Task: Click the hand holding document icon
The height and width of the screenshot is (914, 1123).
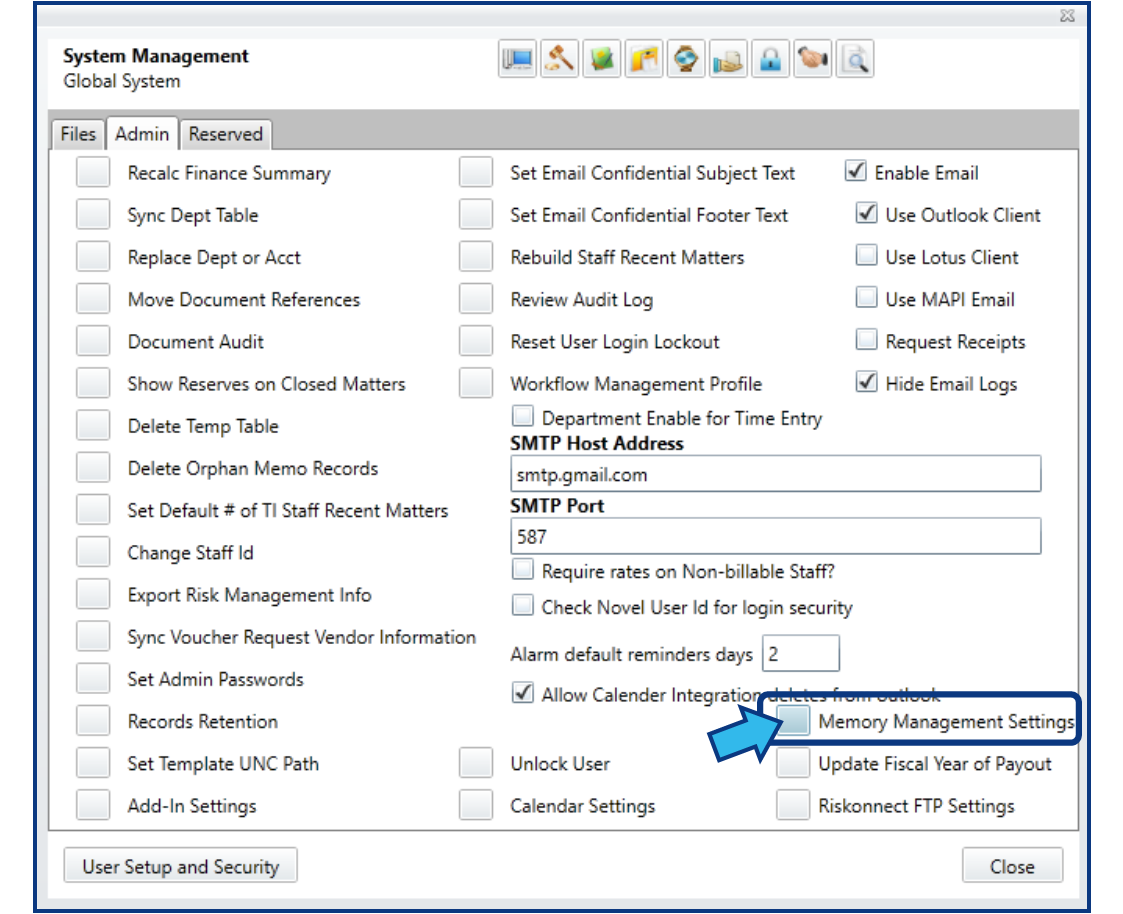Action: 728,60
